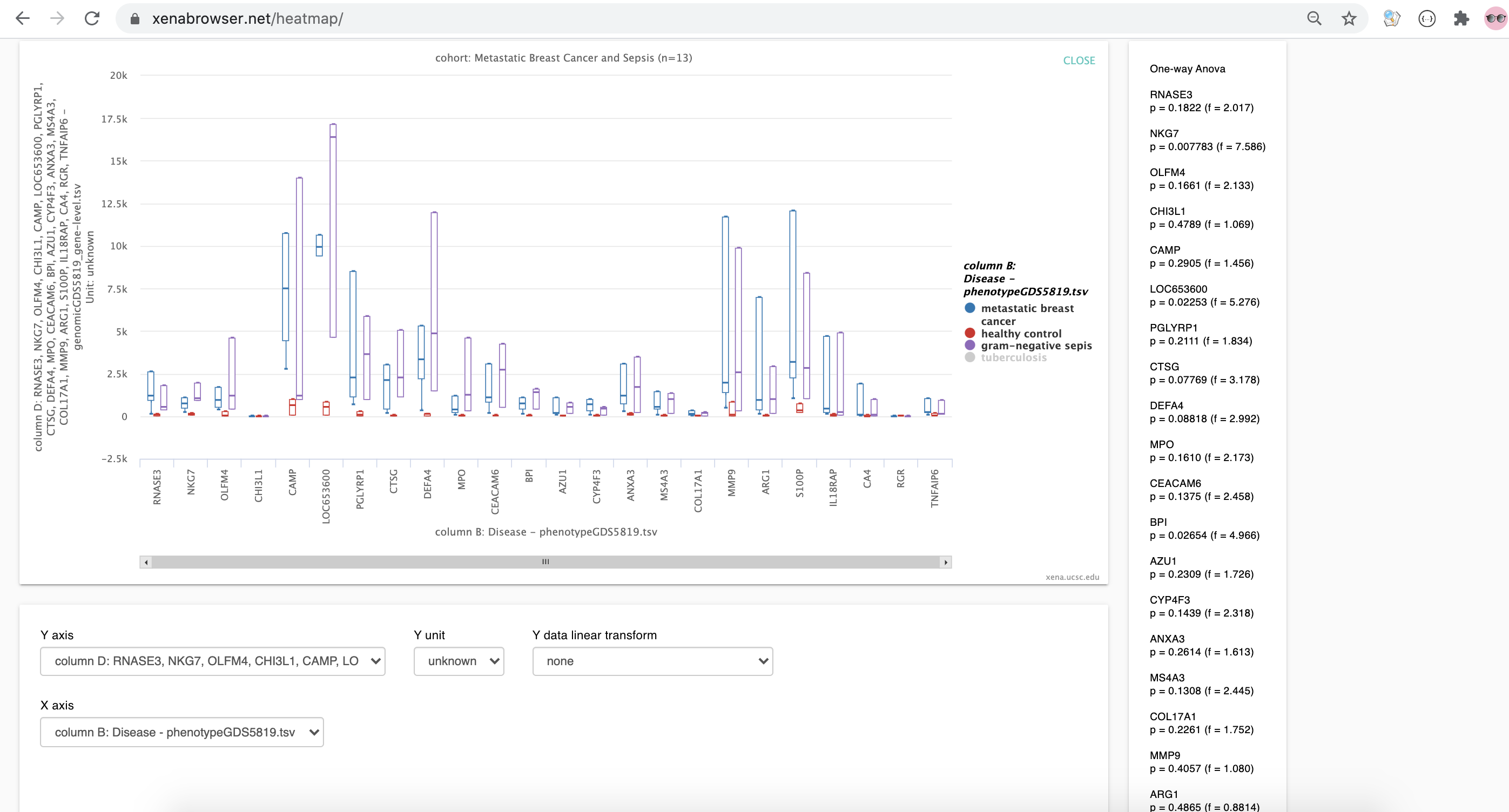Open the zoom magnifier icon in the address bar

[x=1314, y=19]
